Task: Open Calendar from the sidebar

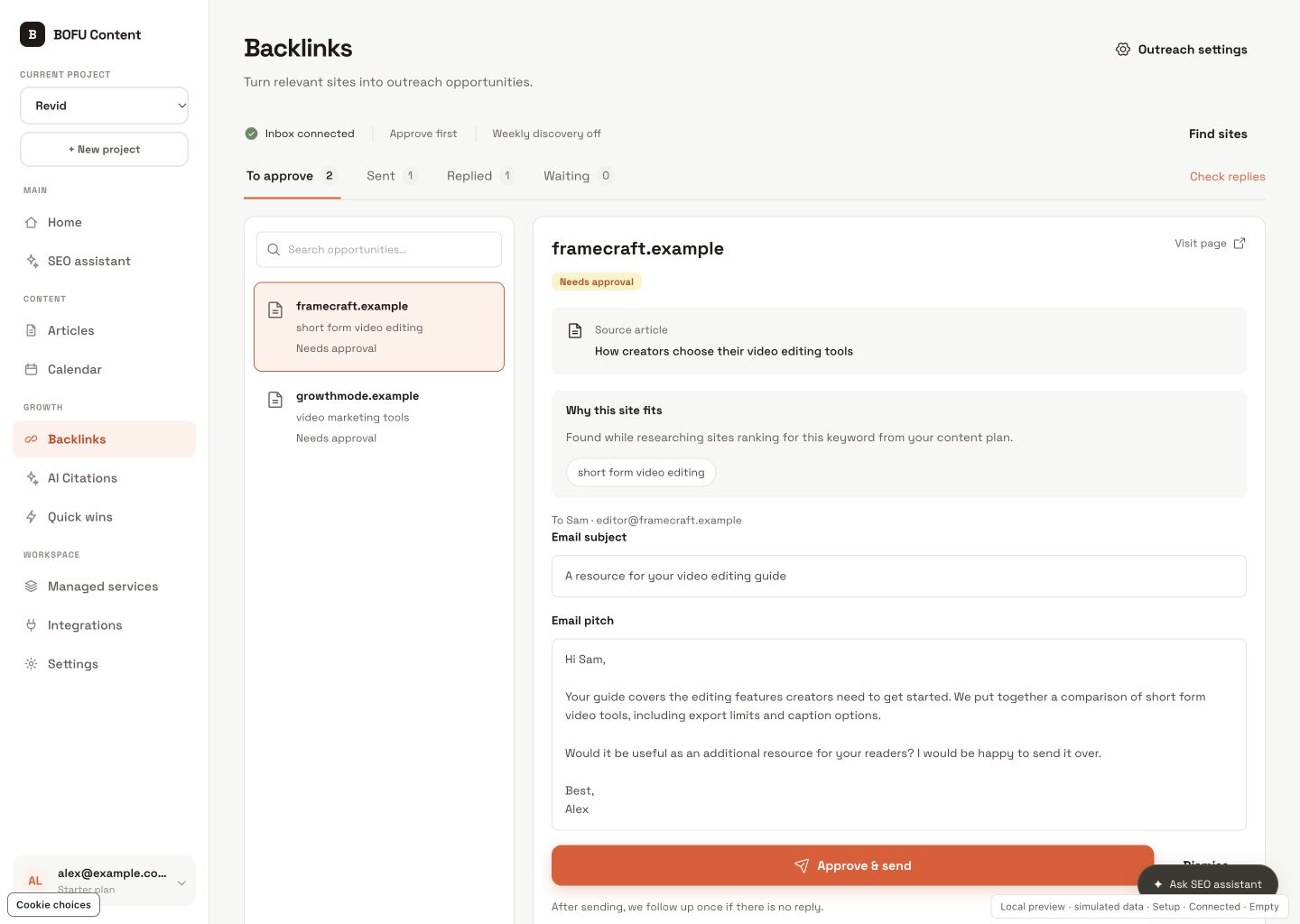Action: click(104, 369)
